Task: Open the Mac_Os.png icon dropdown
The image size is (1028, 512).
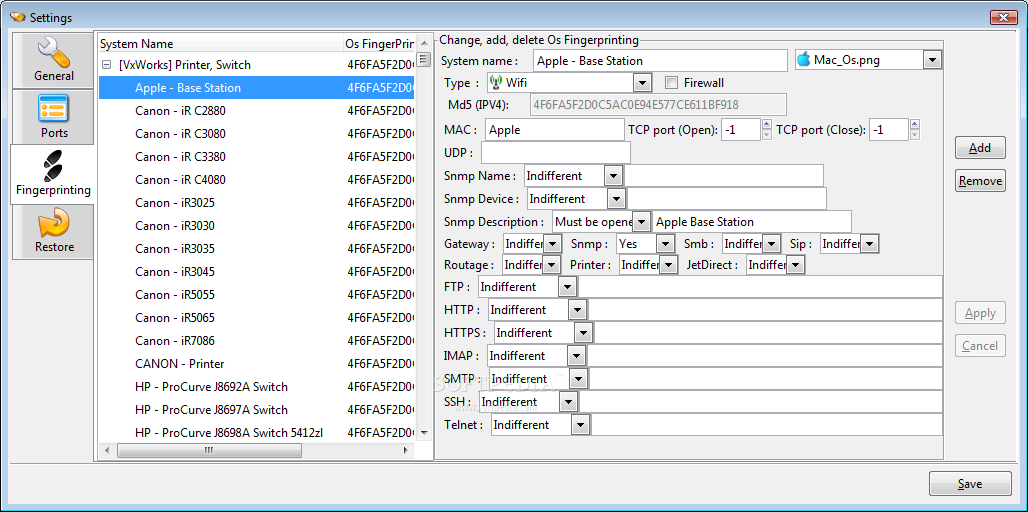Action: point(932,60)
